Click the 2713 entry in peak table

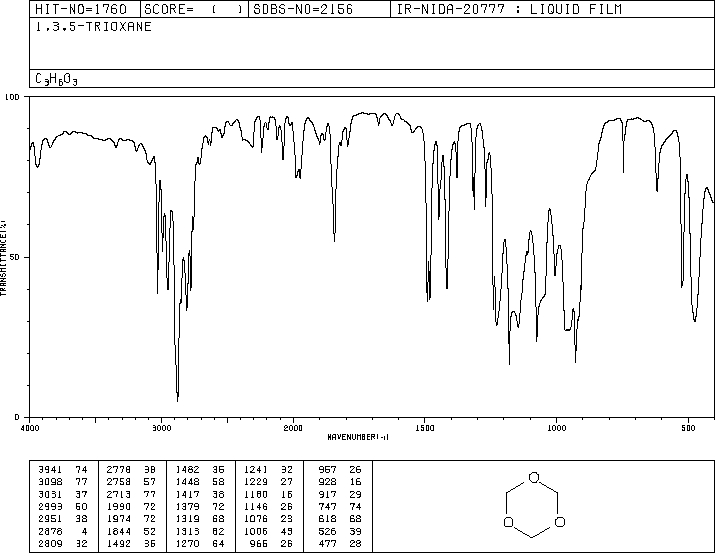pyautogui.click(x=119, y=494)
